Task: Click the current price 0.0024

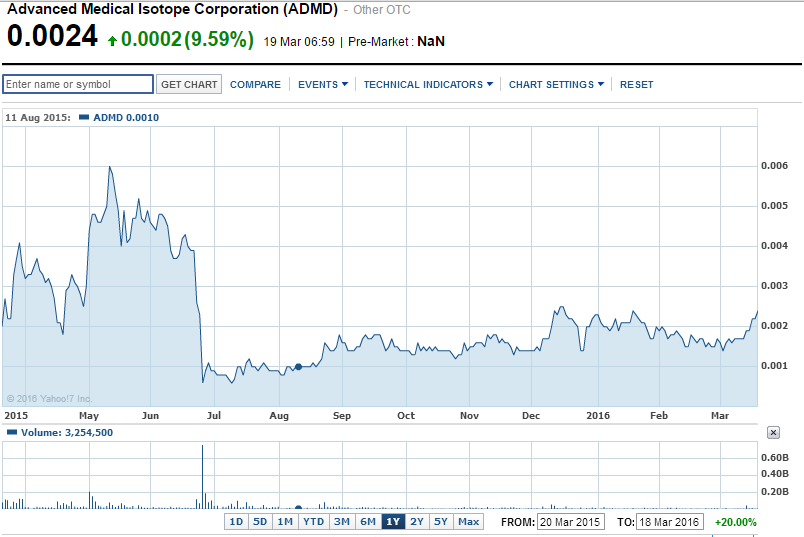Action: pyautogui.click(x=52, y=36)
